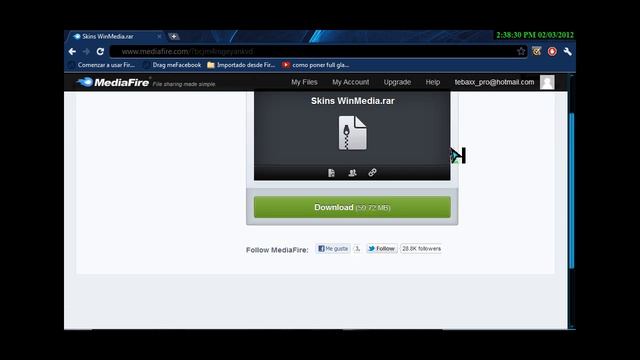Click the extension icon next to the star
This screenshot has height=360, width=640.
pyautogui.click(x=536, y=51)
